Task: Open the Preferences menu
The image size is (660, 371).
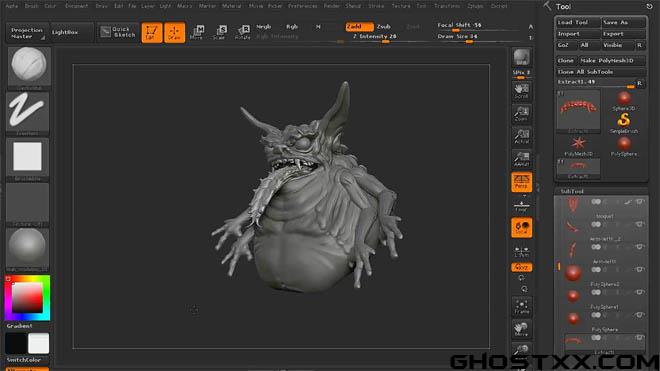Action: click(x=303, y=6)
